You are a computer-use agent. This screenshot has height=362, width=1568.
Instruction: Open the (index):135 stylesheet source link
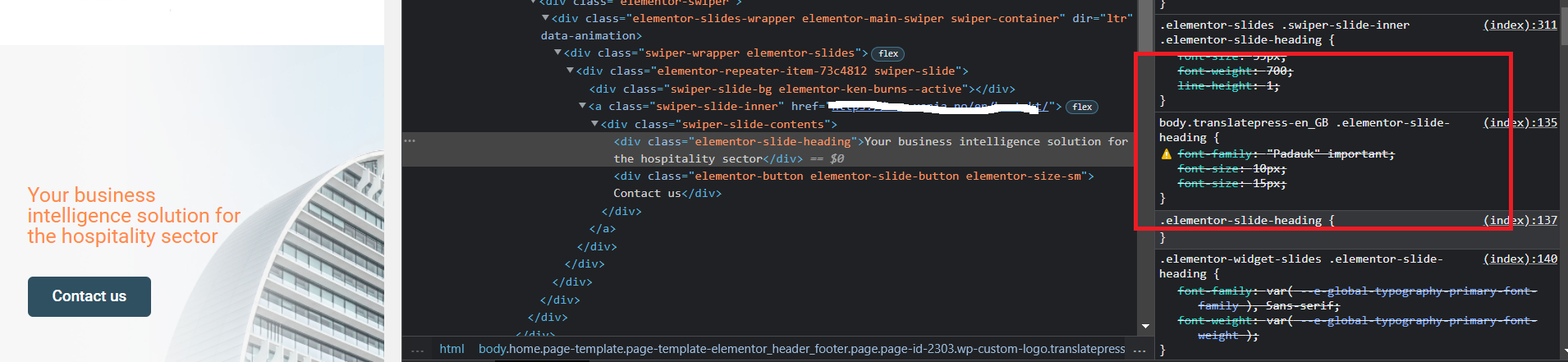coord(1520,123)
